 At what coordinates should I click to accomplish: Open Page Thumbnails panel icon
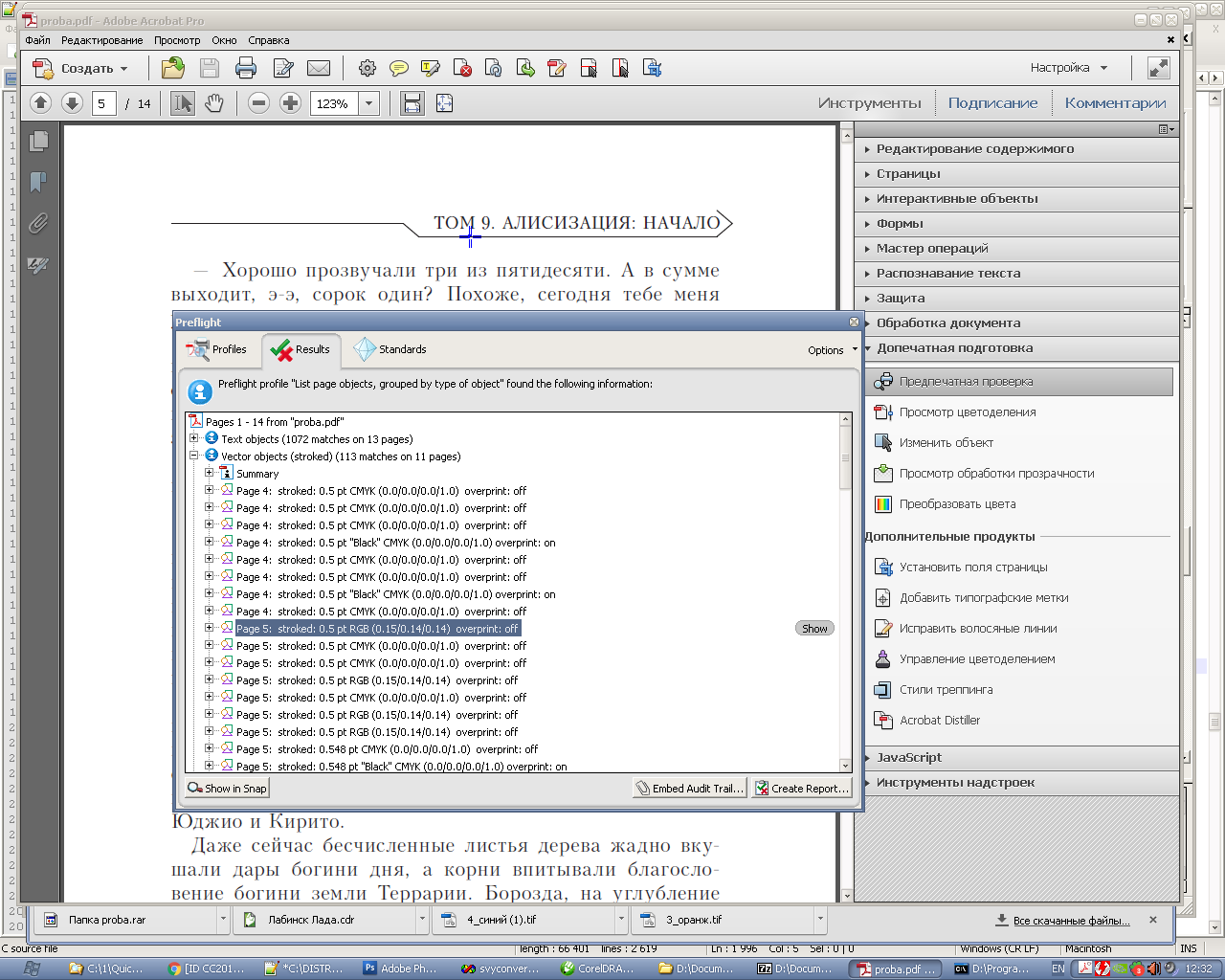[38, 142]
